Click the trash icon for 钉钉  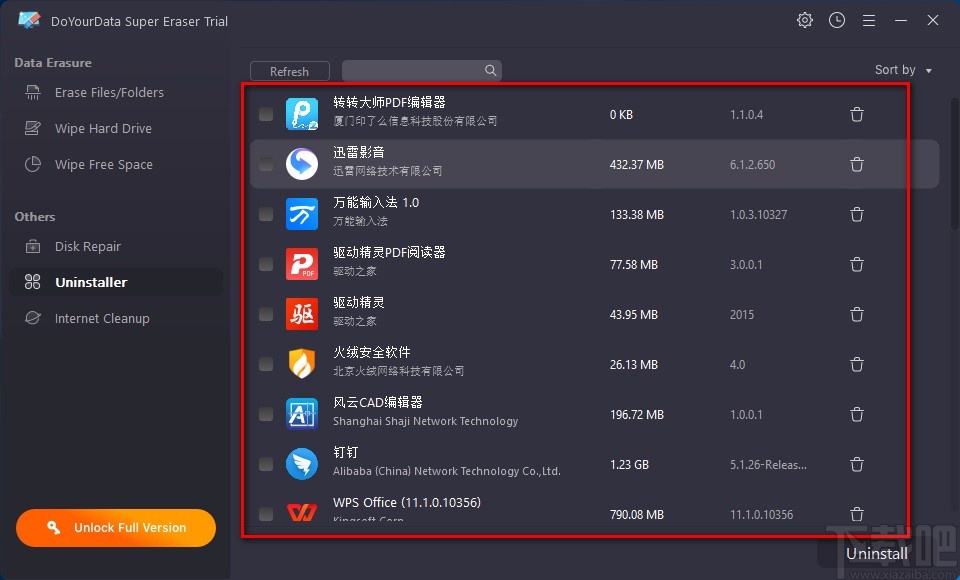[857, 464]
